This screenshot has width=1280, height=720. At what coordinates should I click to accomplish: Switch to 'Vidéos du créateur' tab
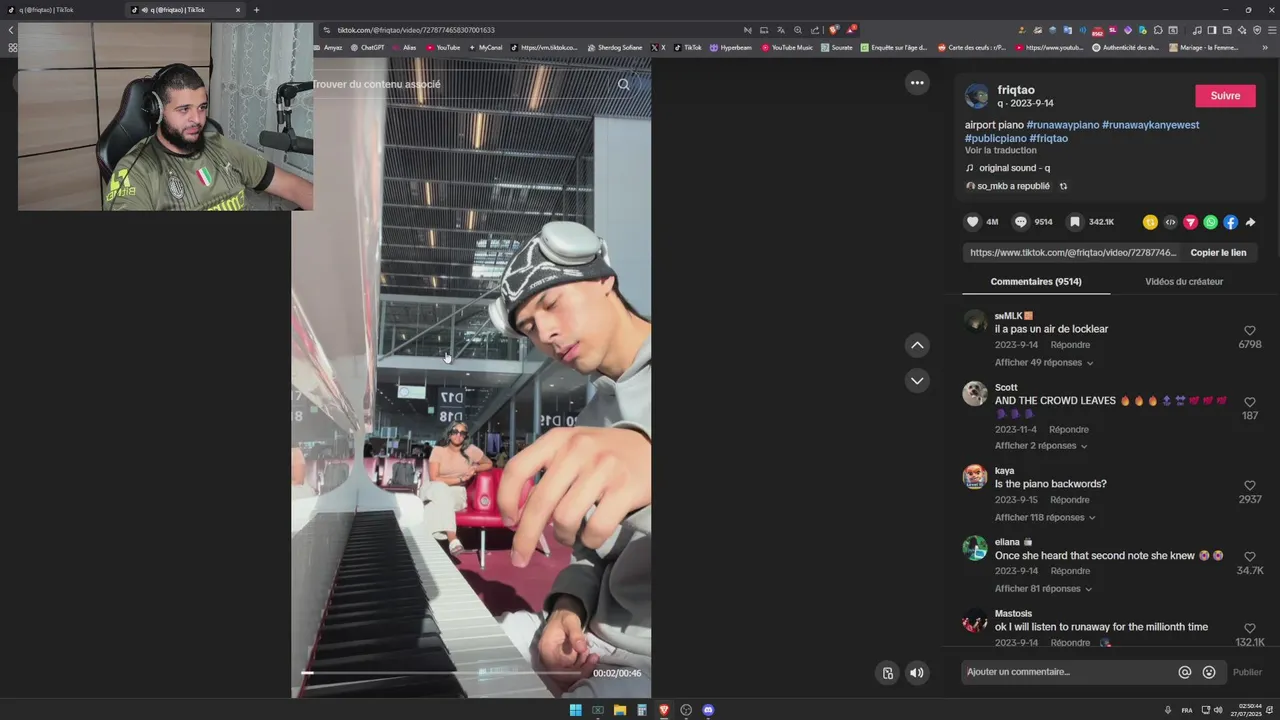[x=1184, y=282]
